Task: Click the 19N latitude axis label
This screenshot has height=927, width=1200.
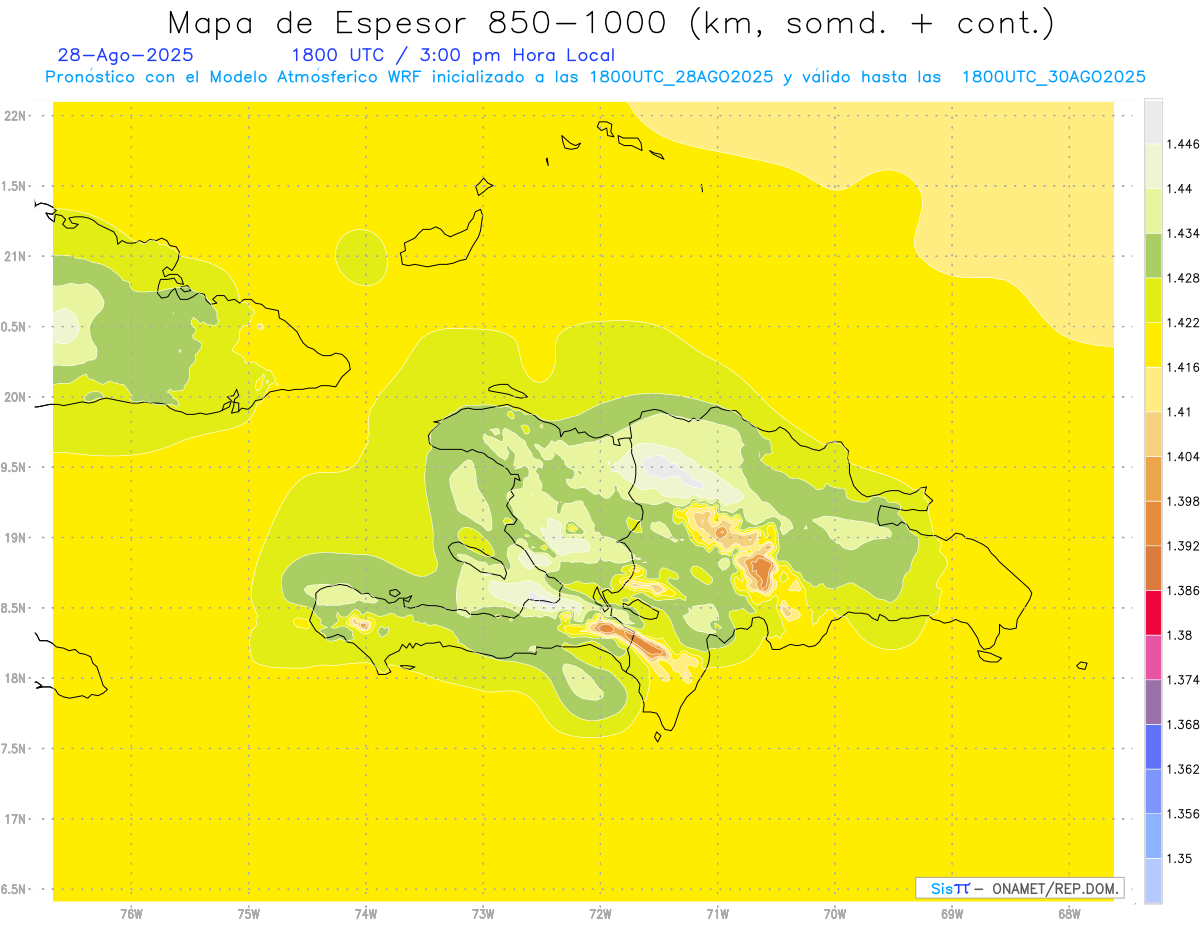Action: 16,537
